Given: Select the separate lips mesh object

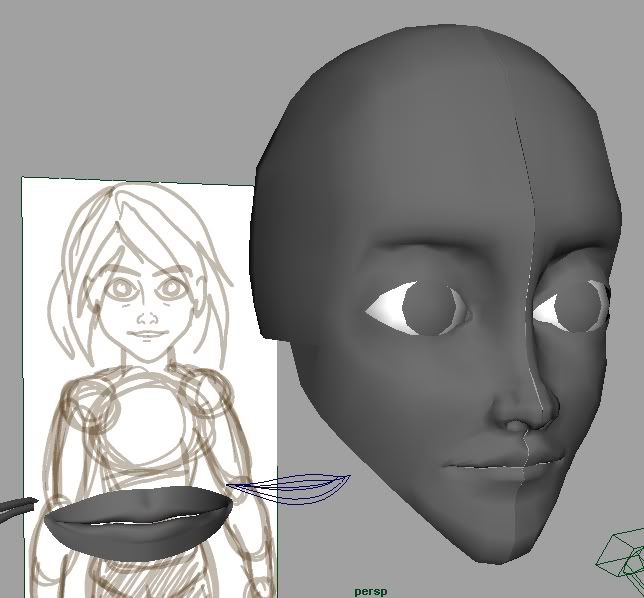Looking at the screenshot, I should pyautogui.click(x=138, y=522).
